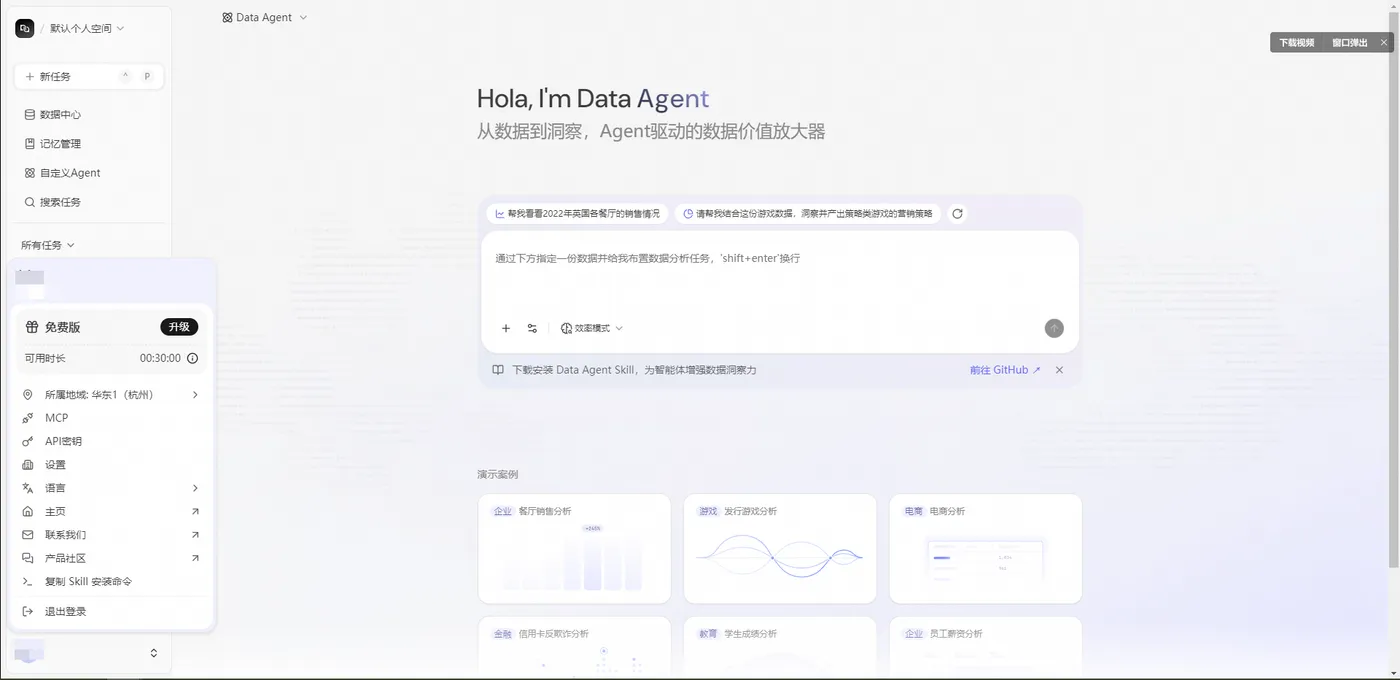Open 数据中心 data center in sidebar

[x=89, y=115]
